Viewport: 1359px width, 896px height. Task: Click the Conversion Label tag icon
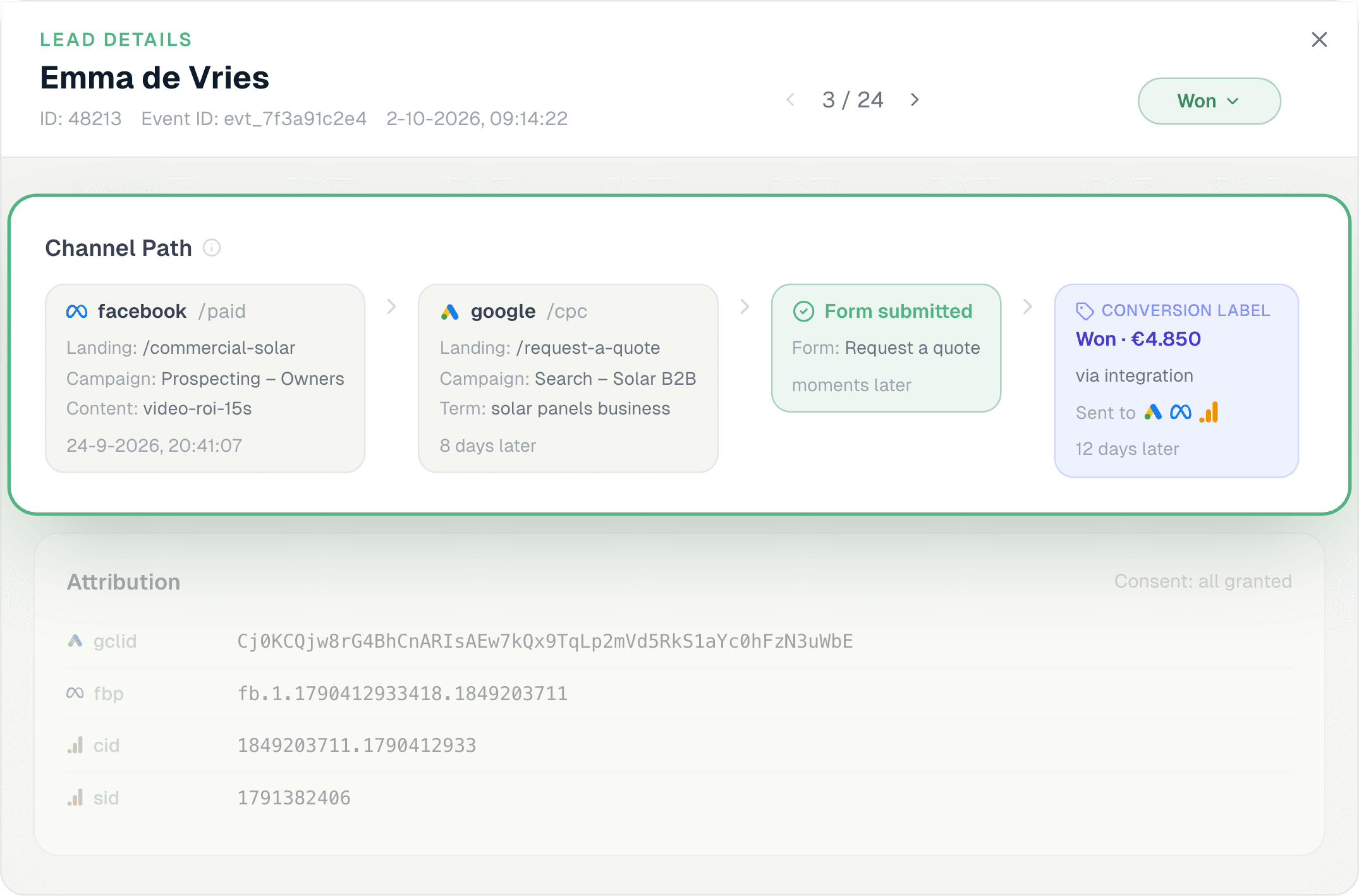(x=1085, y=311)
